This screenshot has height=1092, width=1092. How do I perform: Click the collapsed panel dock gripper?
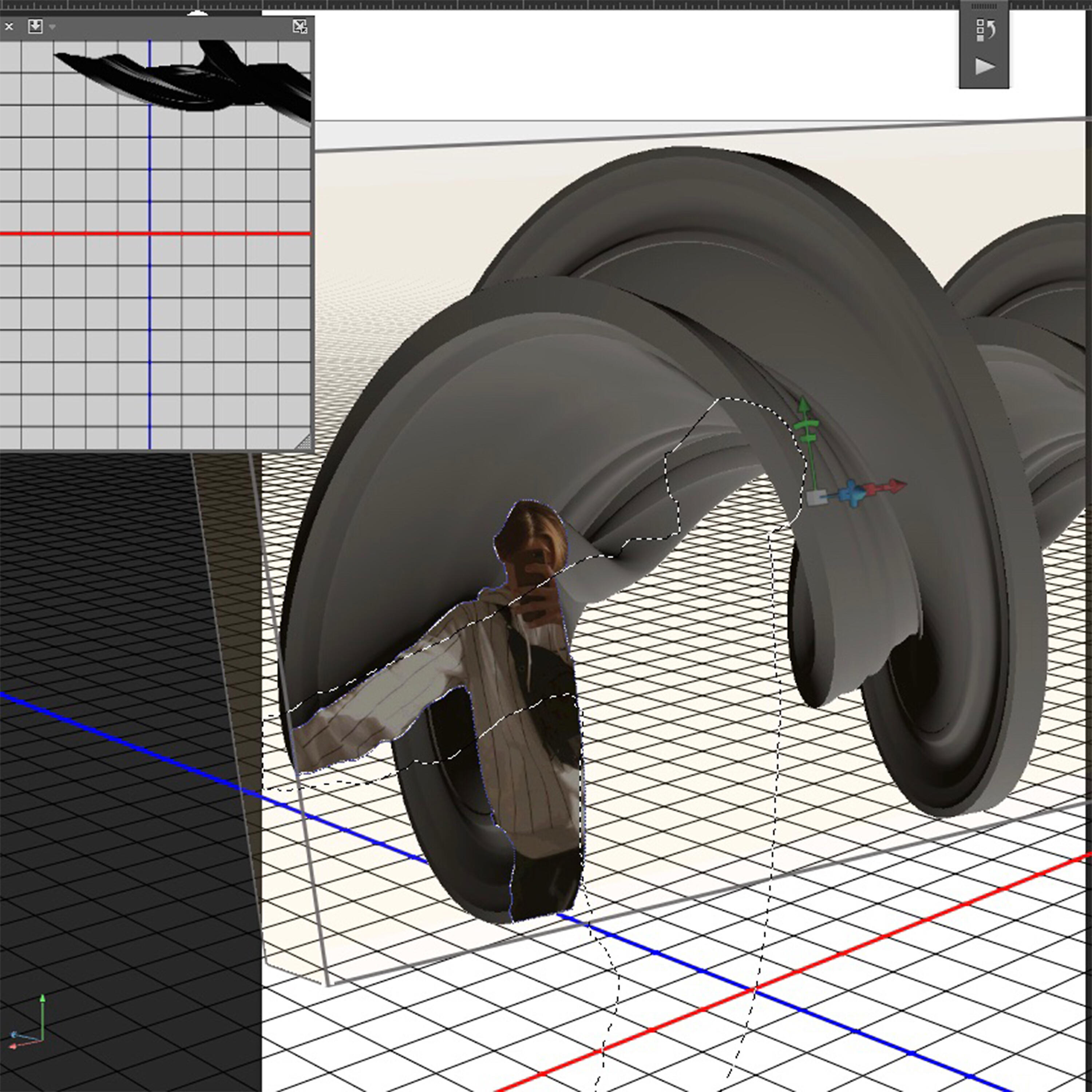coord(984,6)
